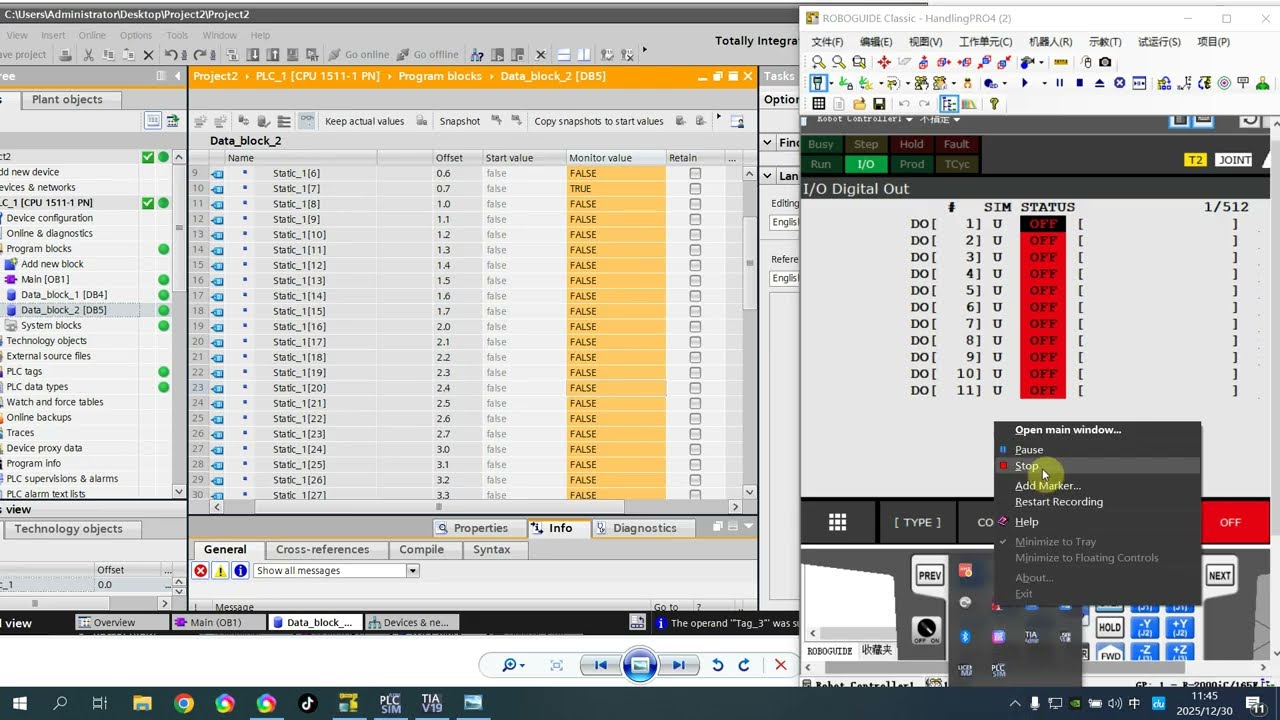Open dropdown arrow next to ROBOGUIDE play icon
Viewport: 1280px width, 720px height.
click(x=1045, y=83)
